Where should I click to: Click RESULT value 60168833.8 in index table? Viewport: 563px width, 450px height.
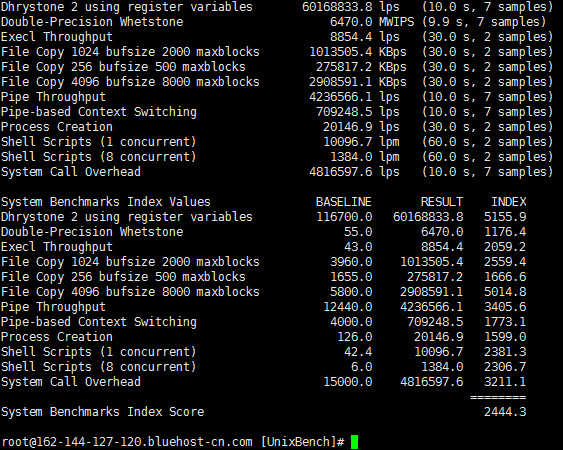pyautogui.click(x=428, y=217)
